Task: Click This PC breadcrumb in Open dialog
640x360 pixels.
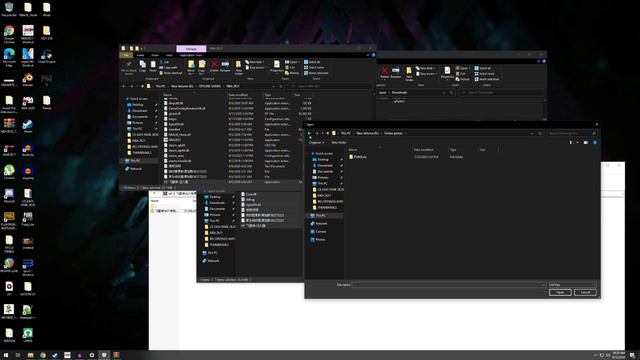Action: tap(345, 133)
